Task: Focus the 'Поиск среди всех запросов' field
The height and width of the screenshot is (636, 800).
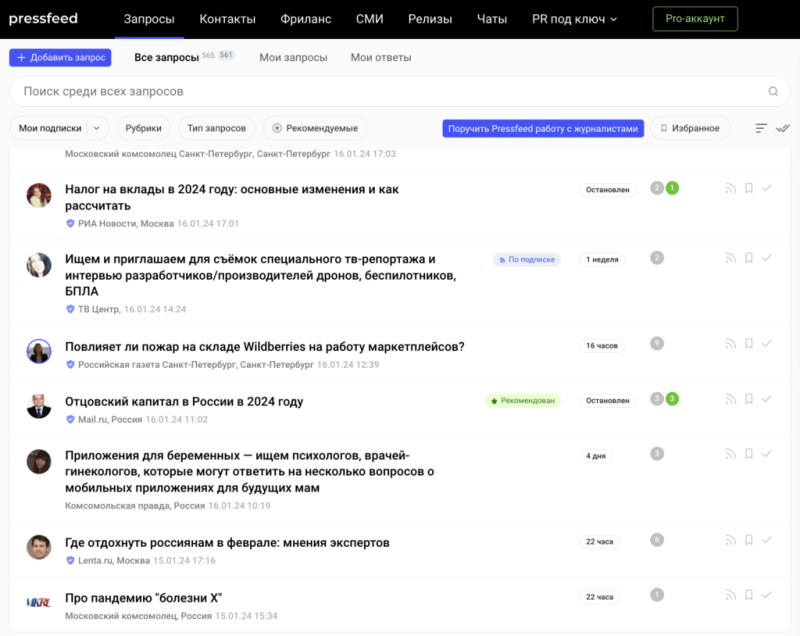Action: click(x=399, y=91)
